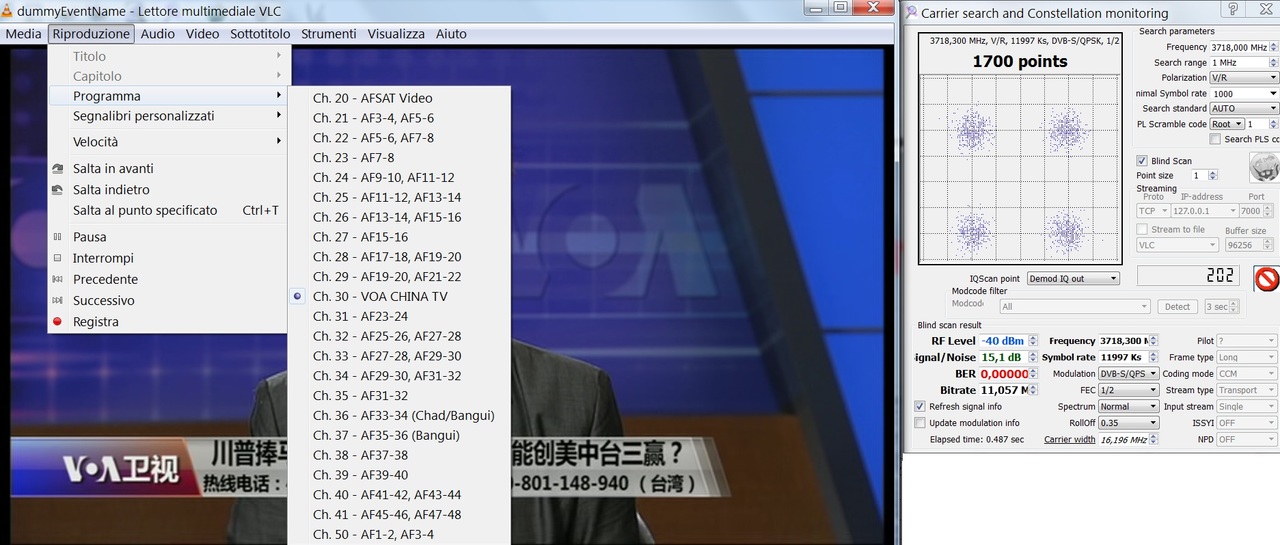Expand the Segnalibri personalizzati submenu

(169, 116)
